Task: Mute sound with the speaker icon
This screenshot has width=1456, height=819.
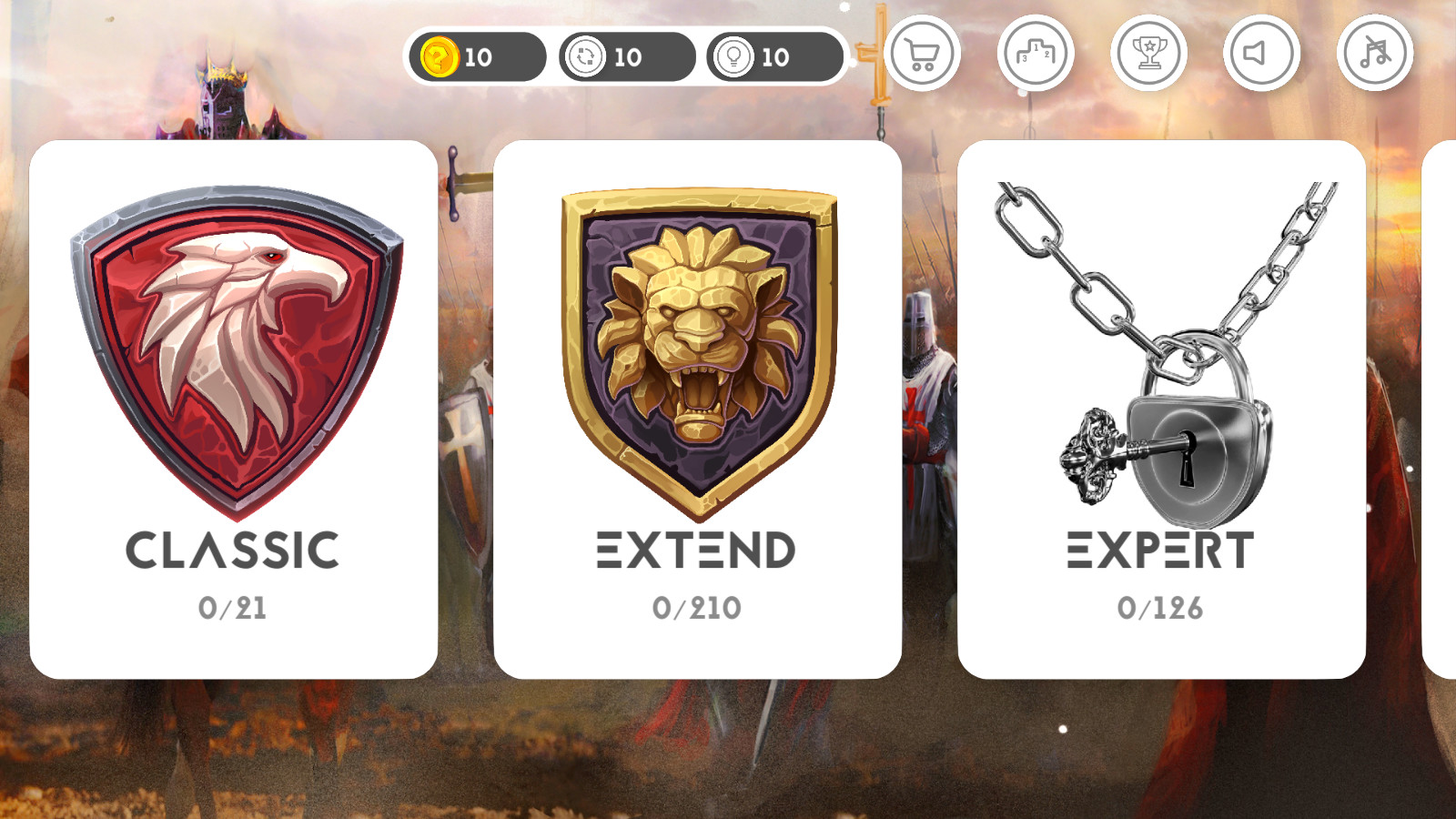Action: (x=1261, y=53)
